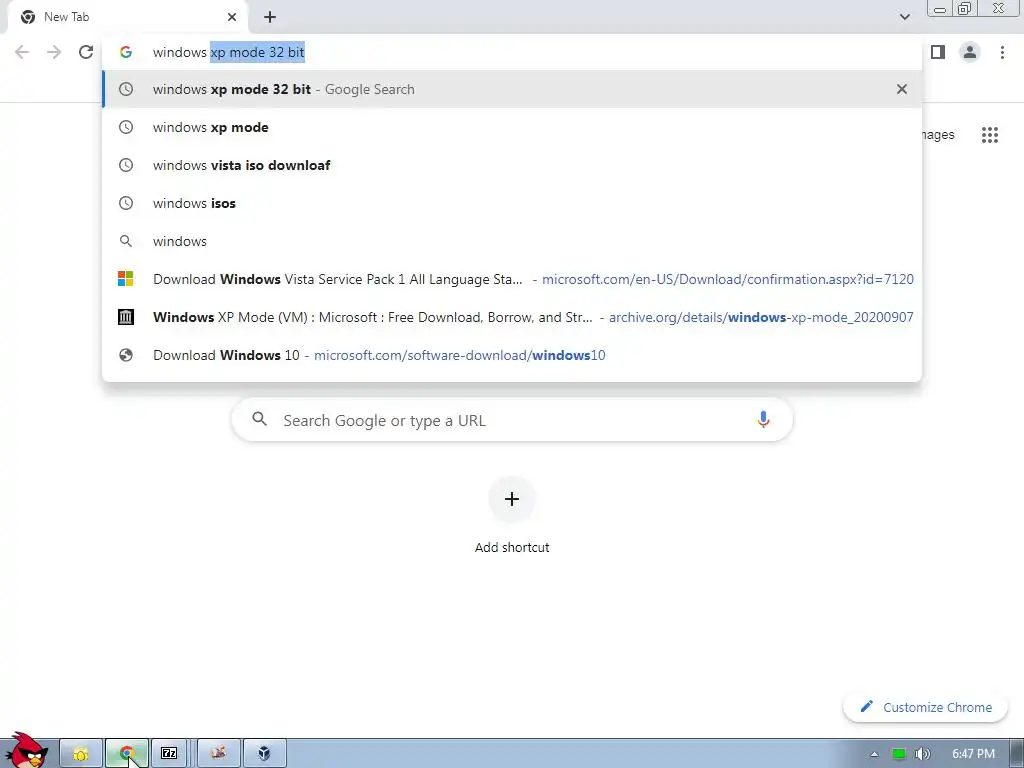Viewport: 1024px width, 768px height.
Task: Click the Add shortcut label
Action: (512, 547)
